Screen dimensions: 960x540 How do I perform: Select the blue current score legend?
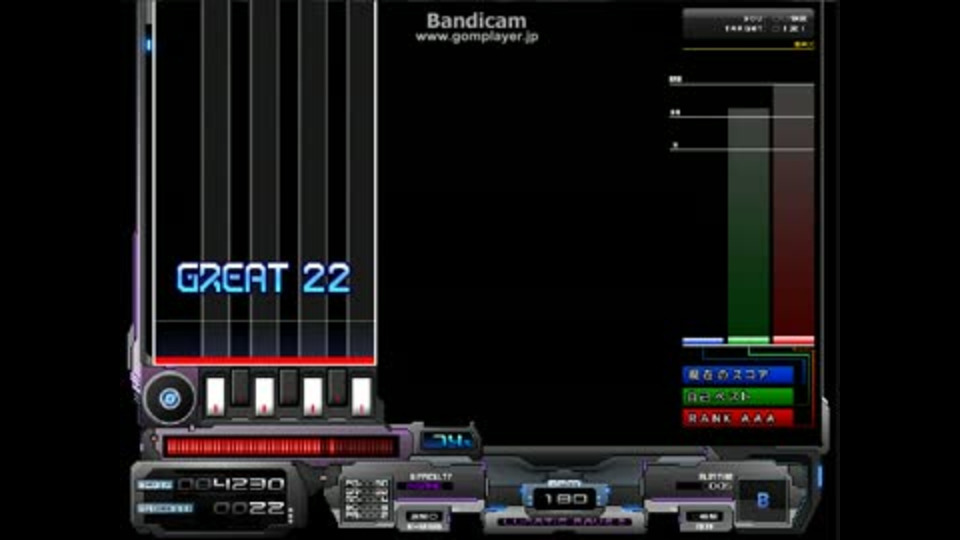tap(738, 375)
